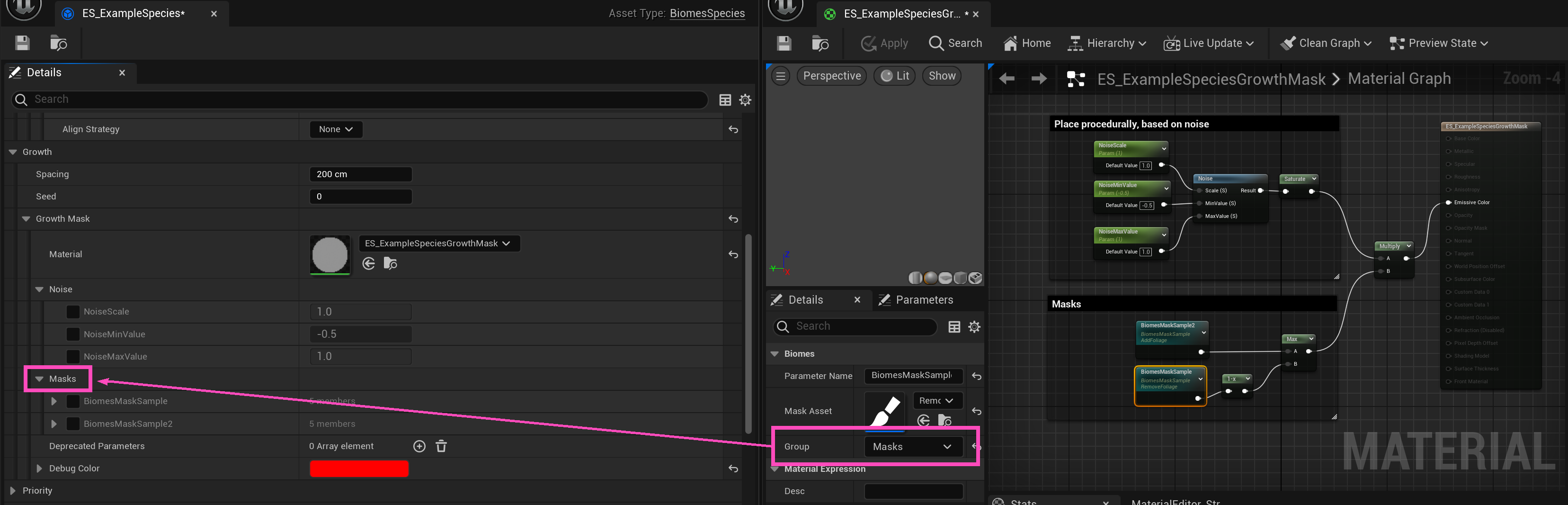
Task: Enable the NoiseScale parameter checkbox
Action: pos(73,312)
